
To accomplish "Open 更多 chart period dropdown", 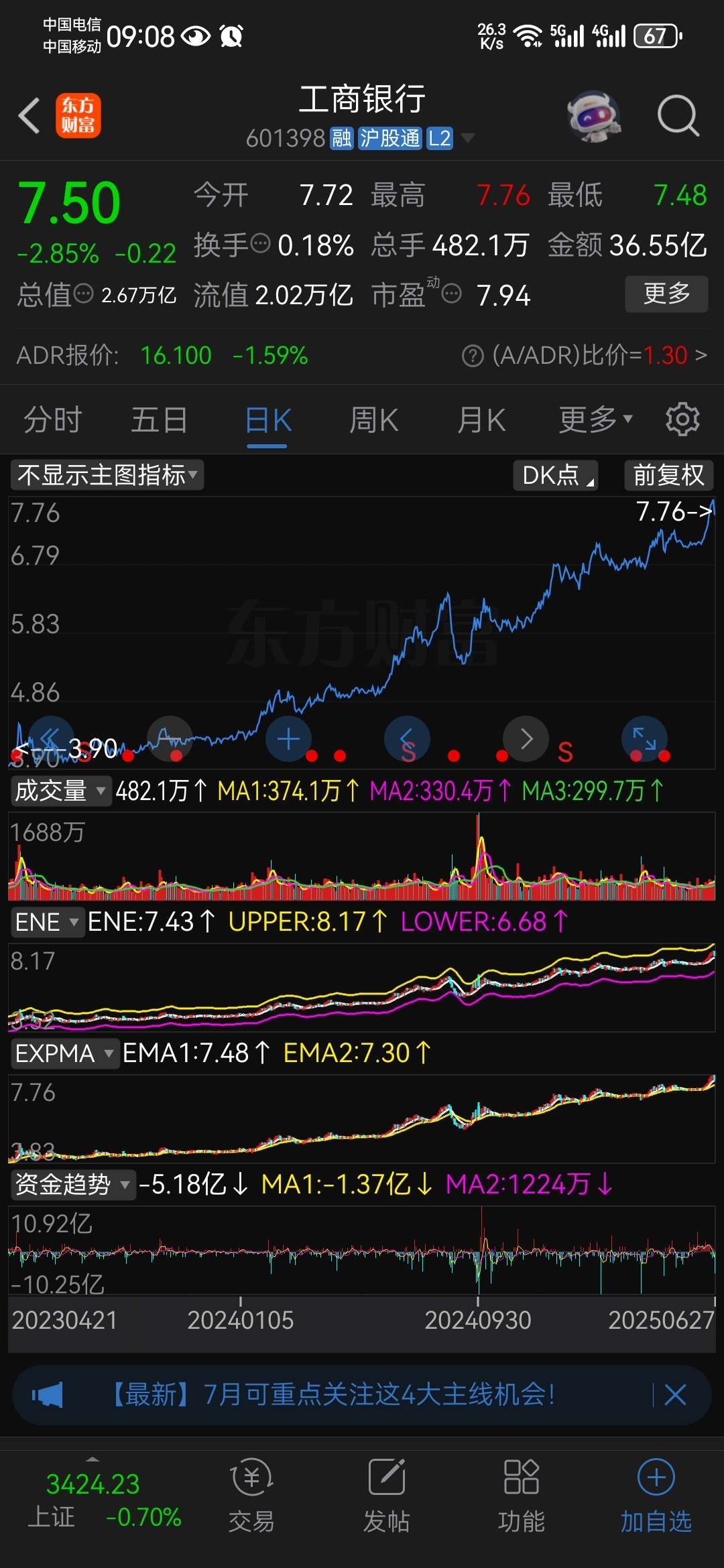I will pos(596,420).
